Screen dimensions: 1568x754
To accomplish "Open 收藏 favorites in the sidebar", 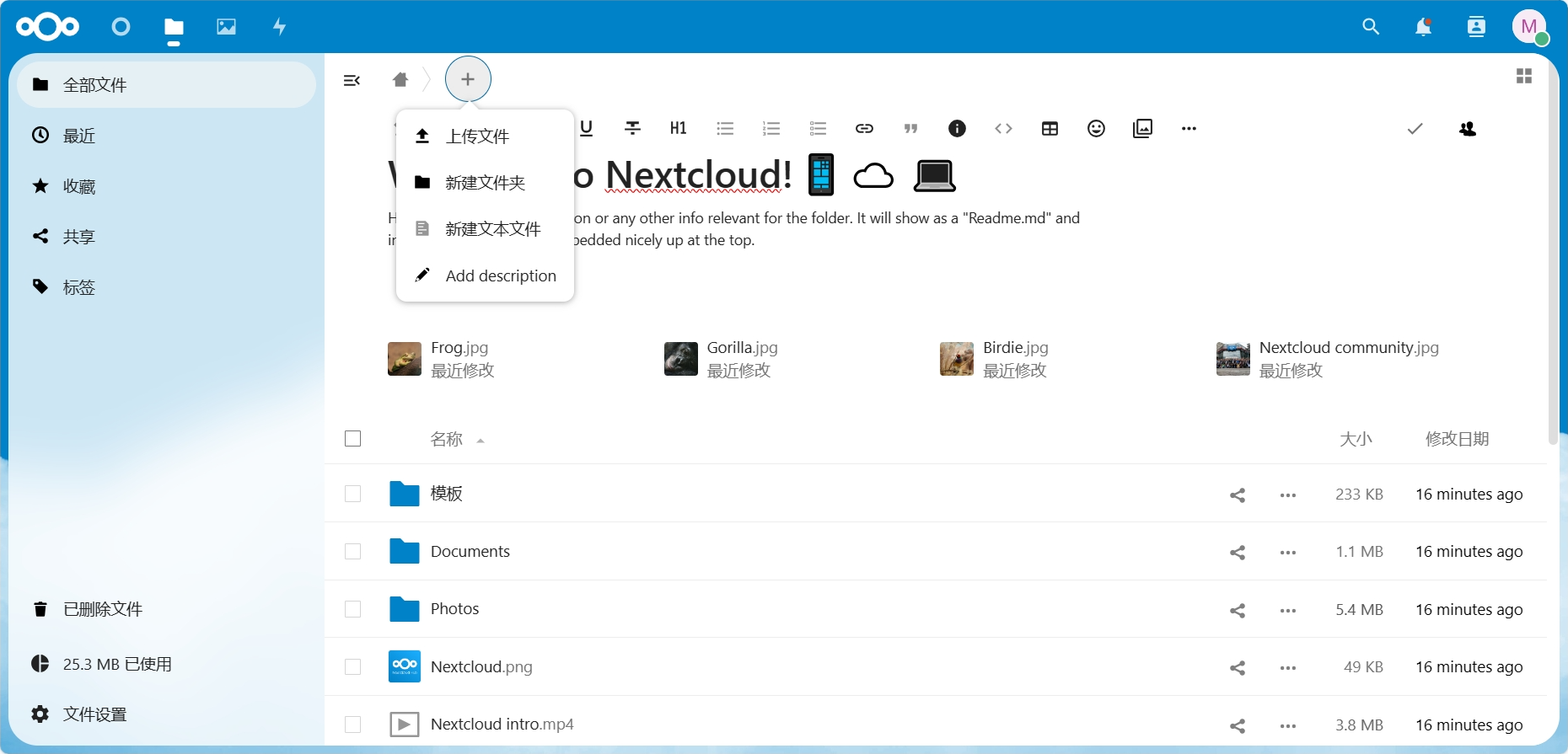I will 166,186.
